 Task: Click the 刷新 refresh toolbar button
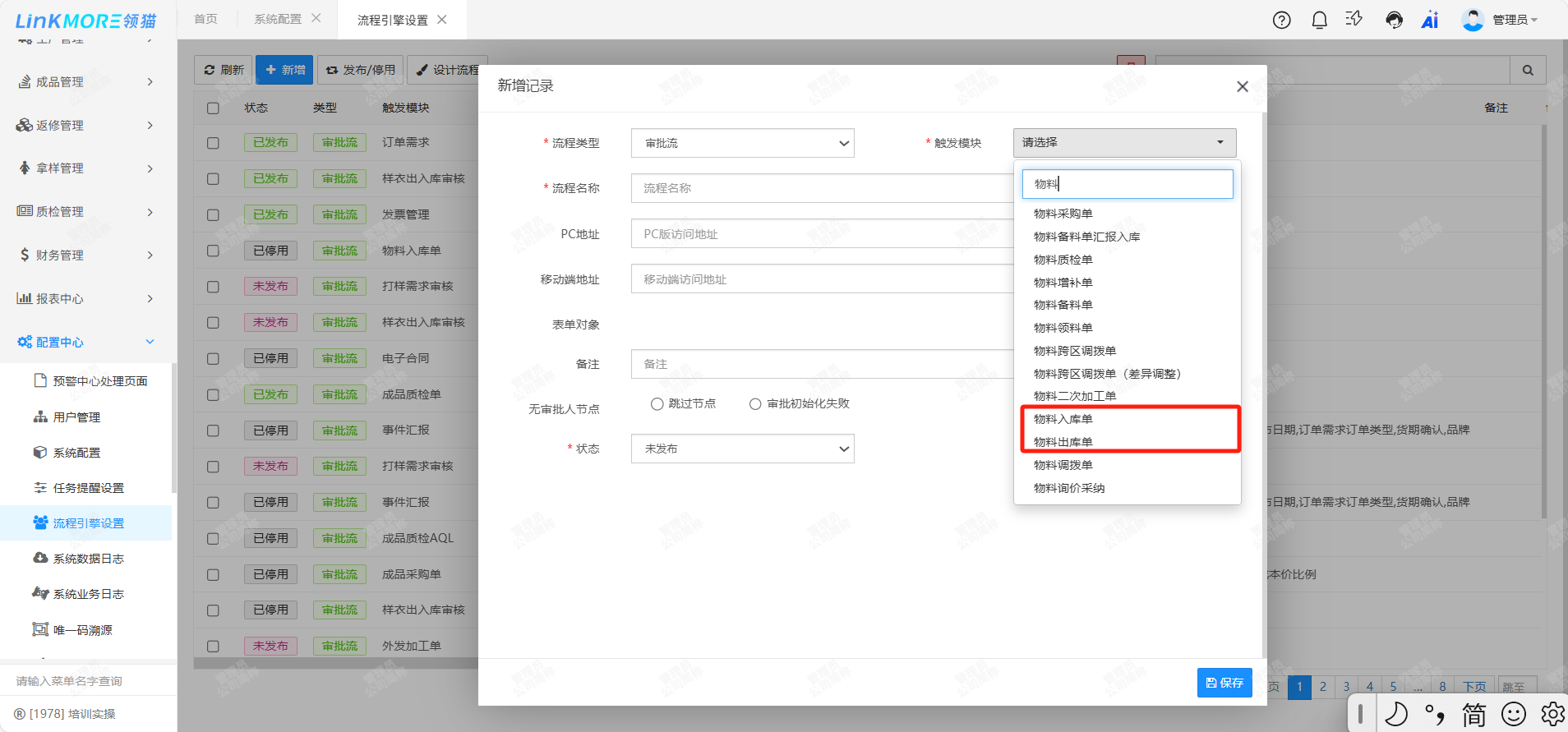coord(224,70)
